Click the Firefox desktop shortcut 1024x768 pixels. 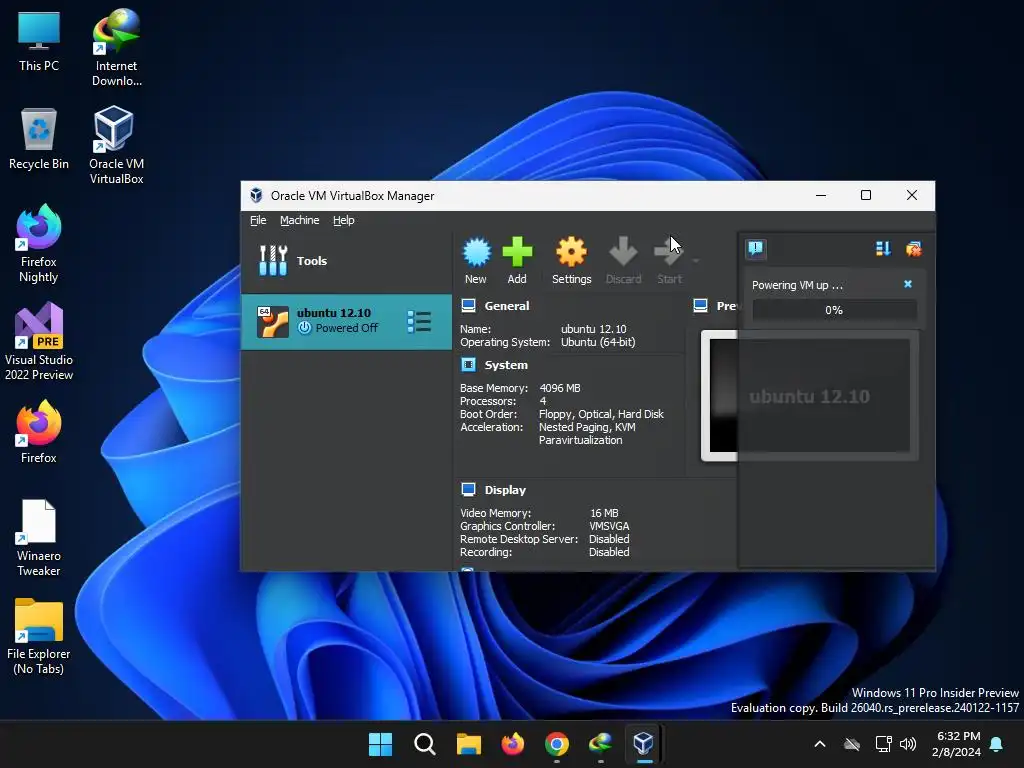39,432
